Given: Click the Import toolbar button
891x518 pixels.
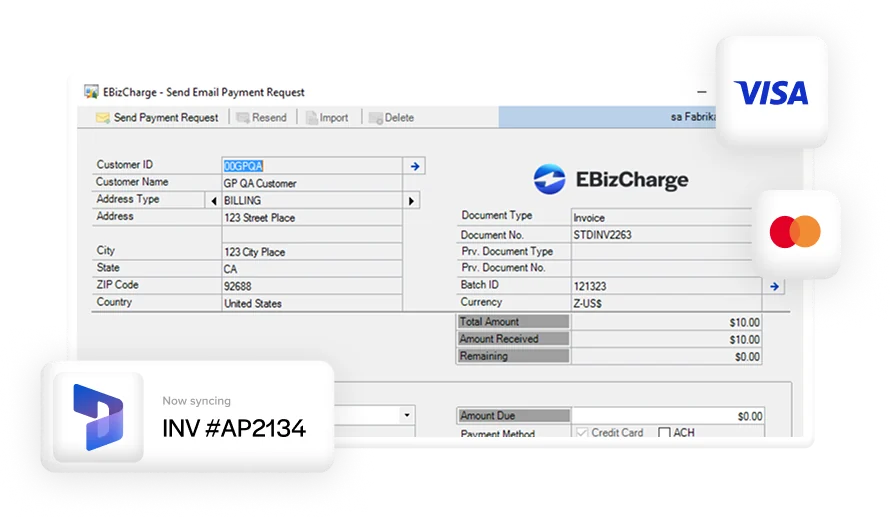Looking at the screenshot, I should coord(327,118).
